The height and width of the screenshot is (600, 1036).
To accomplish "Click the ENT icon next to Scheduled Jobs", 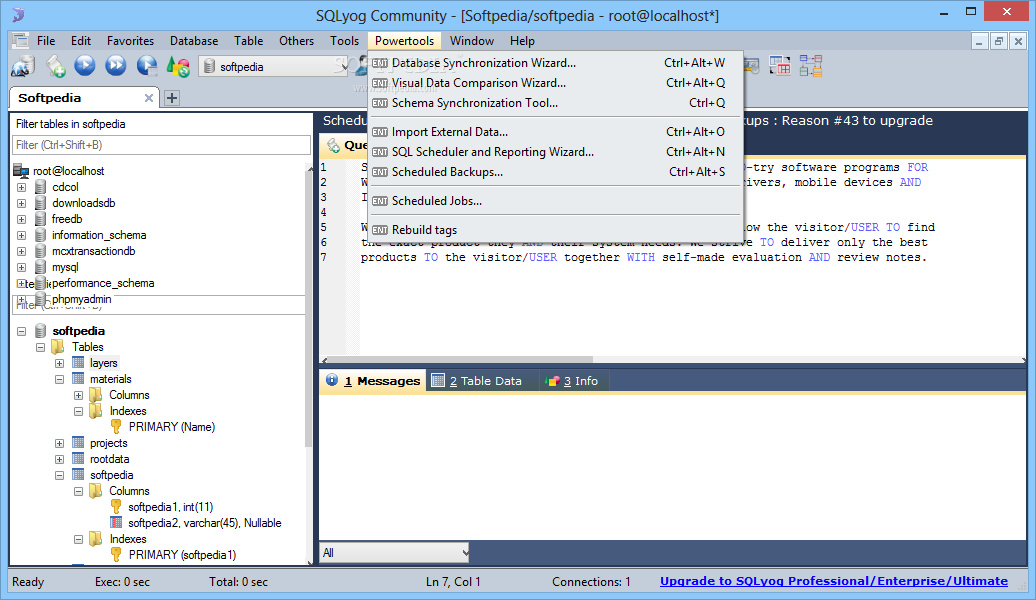I will 380,201.
